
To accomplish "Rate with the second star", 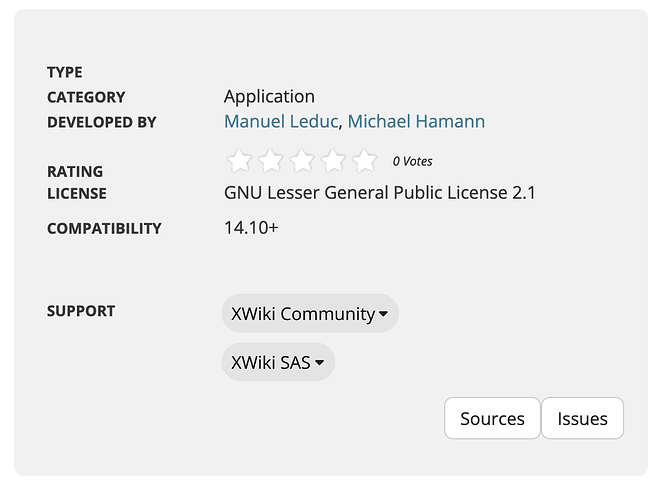I will (x=271, y=160).
